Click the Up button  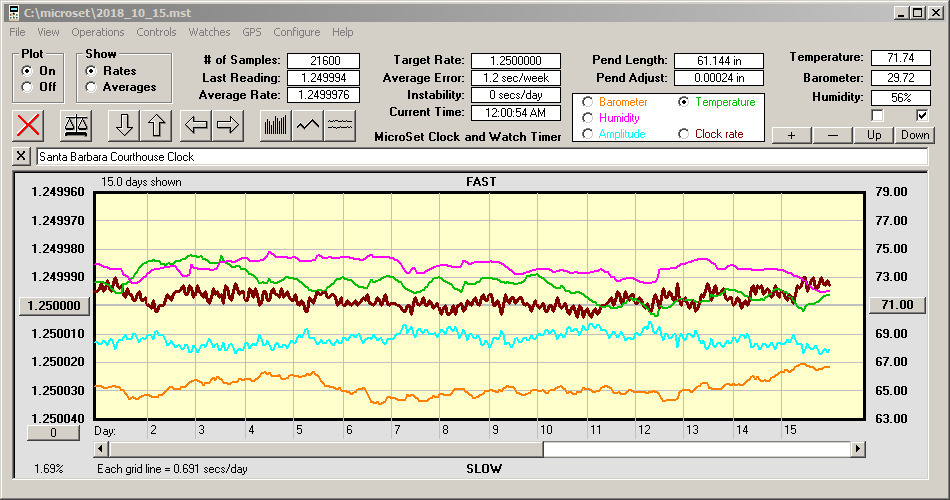pyautogui.click(x=874, y=135)
